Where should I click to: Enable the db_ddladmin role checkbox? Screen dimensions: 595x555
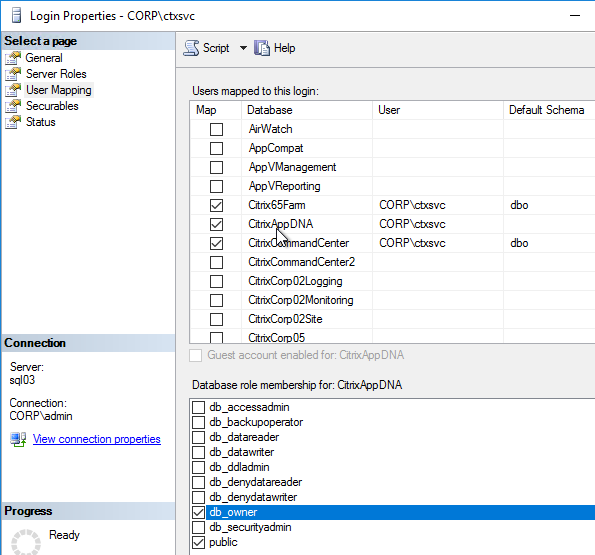[x=198, y=467]
